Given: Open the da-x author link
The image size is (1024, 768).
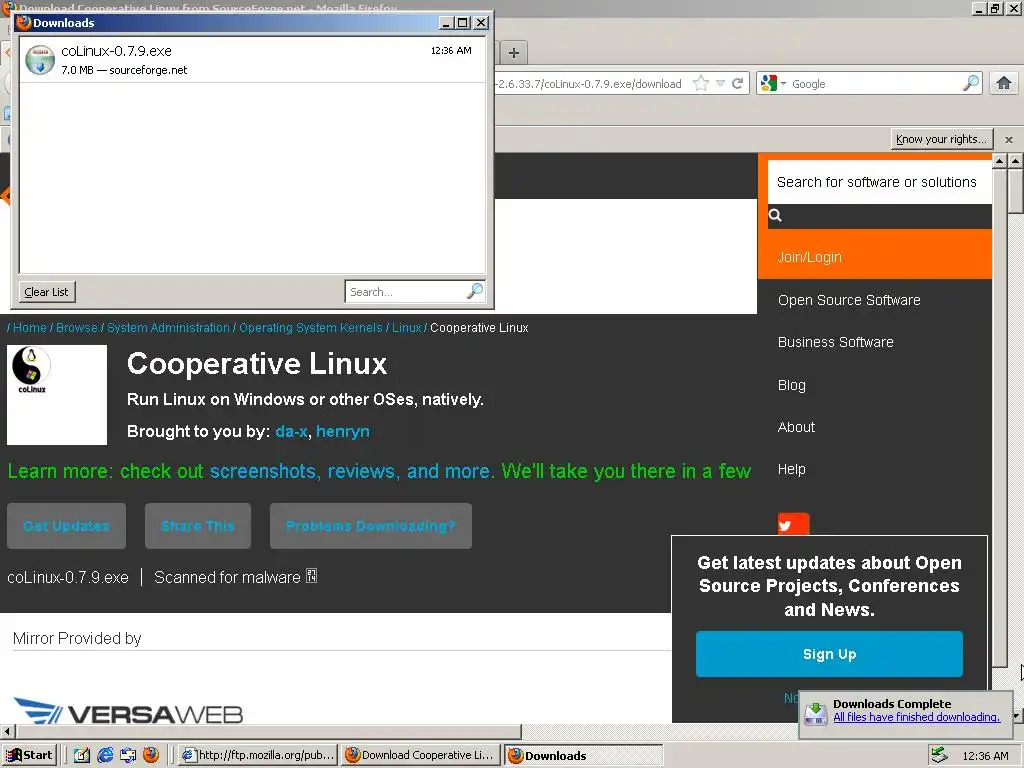Looking at the screenshot, I should pyautogui.click(x=291, y=432).
